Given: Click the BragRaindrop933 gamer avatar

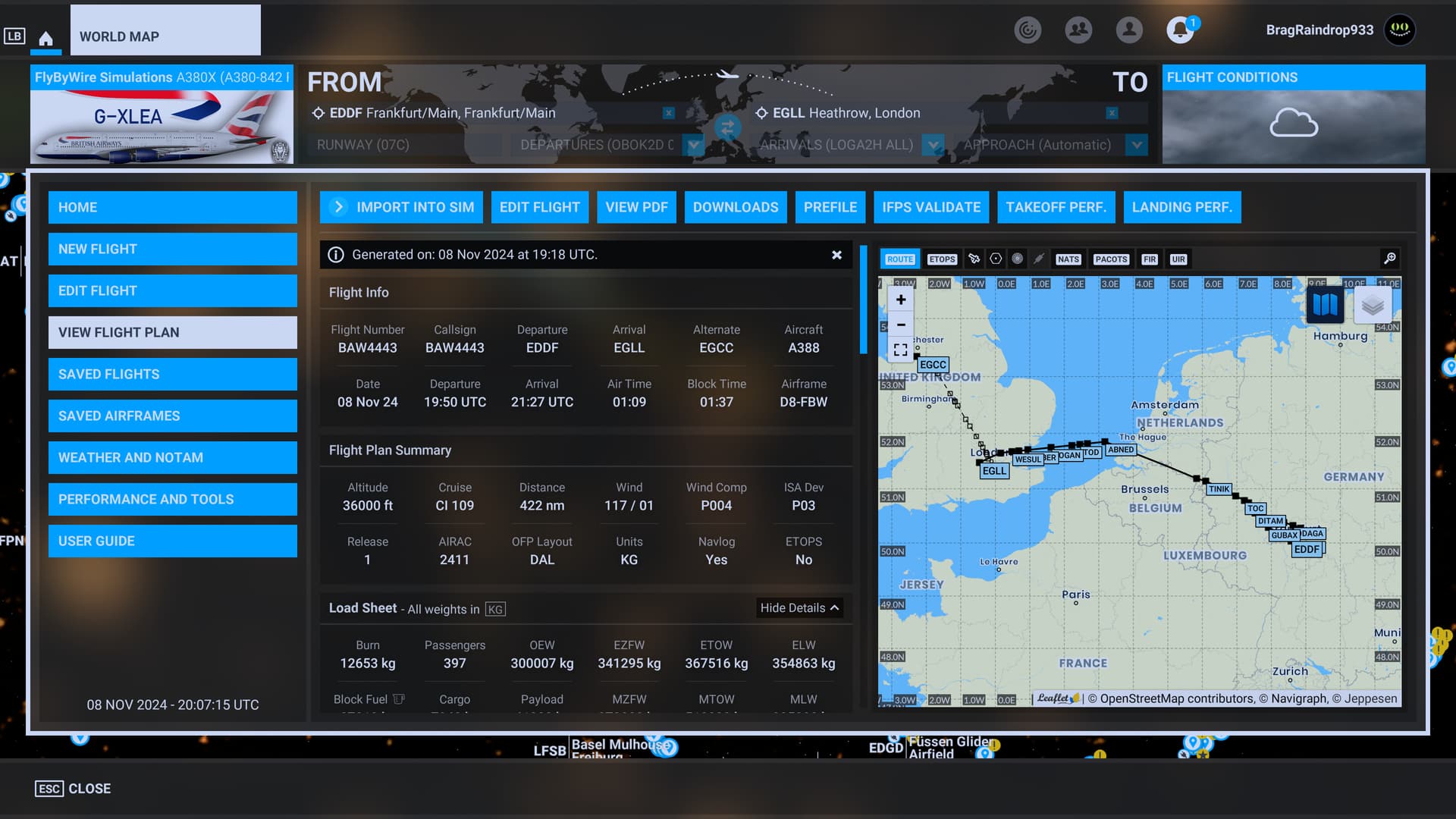Looking at the screenshot, I should tap(1400, 30).
